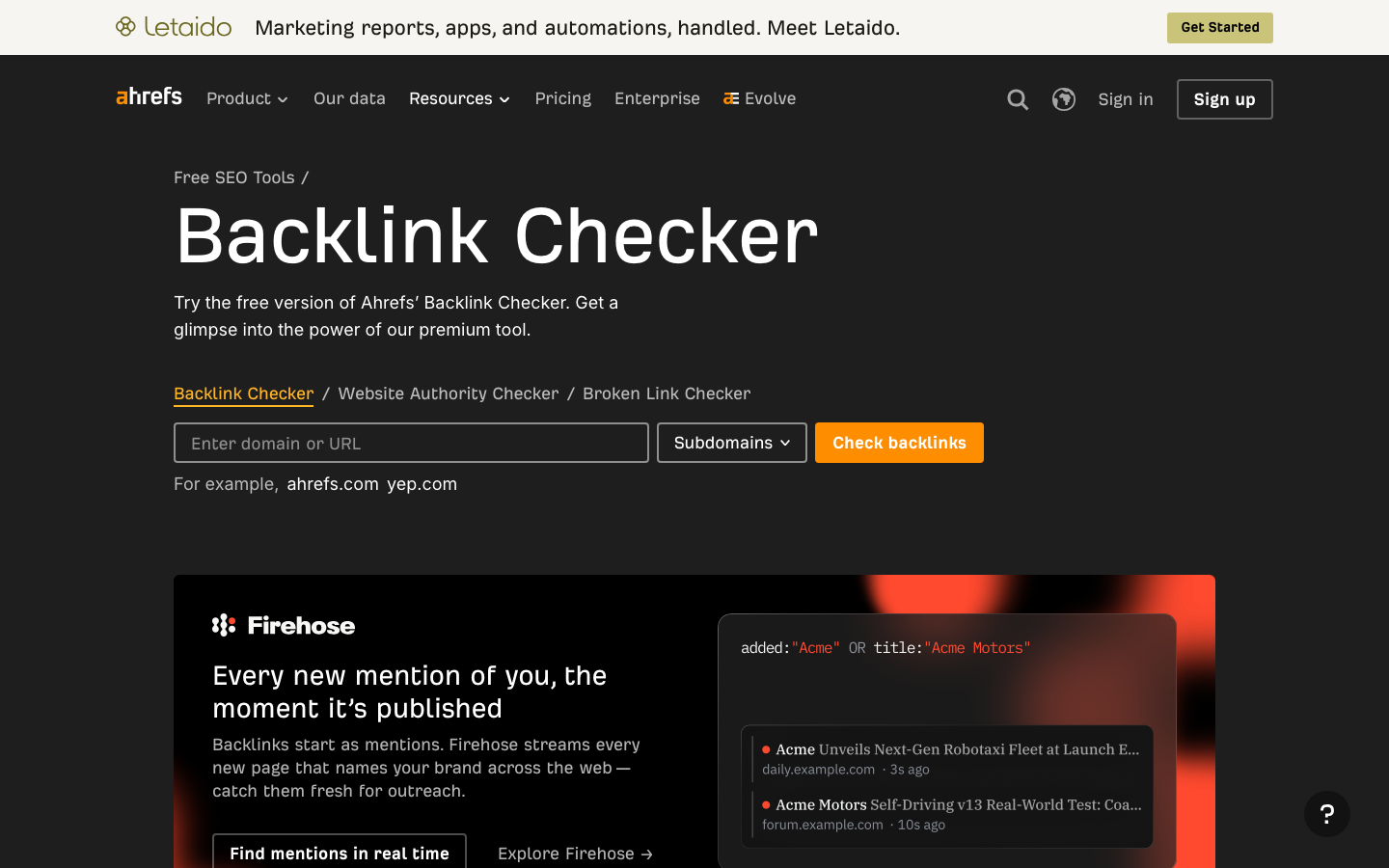Switch to Broken Link Checker
The image size is (1389, 868).
667,393
